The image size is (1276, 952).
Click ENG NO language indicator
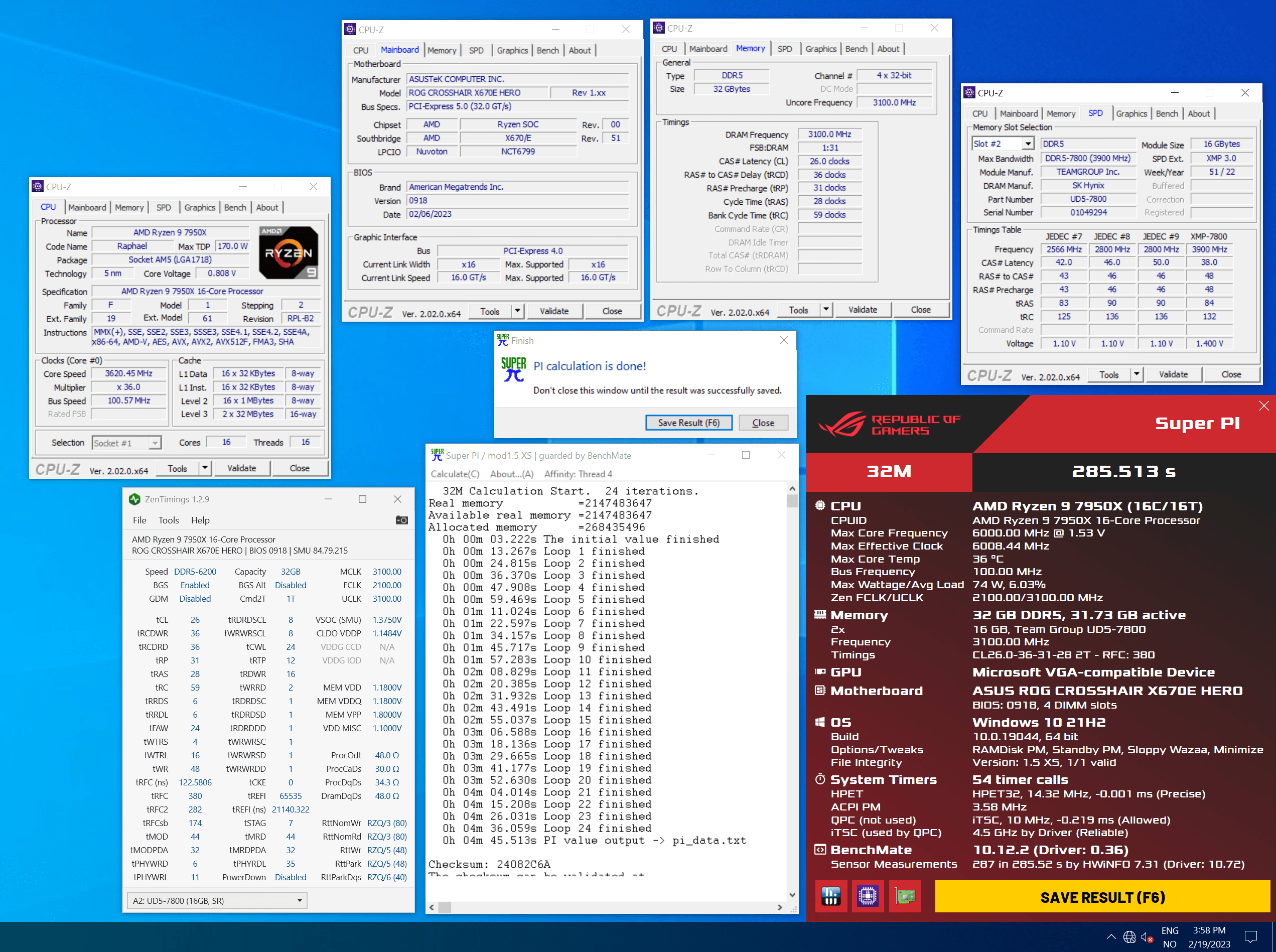click(x=1170, y=937)
